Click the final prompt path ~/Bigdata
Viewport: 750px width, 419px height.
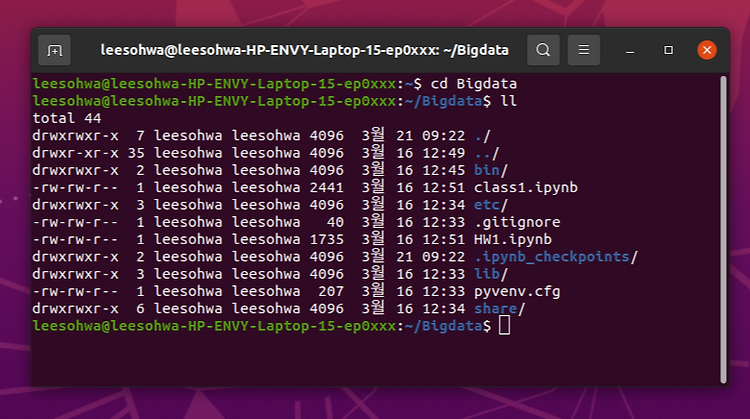443,326
